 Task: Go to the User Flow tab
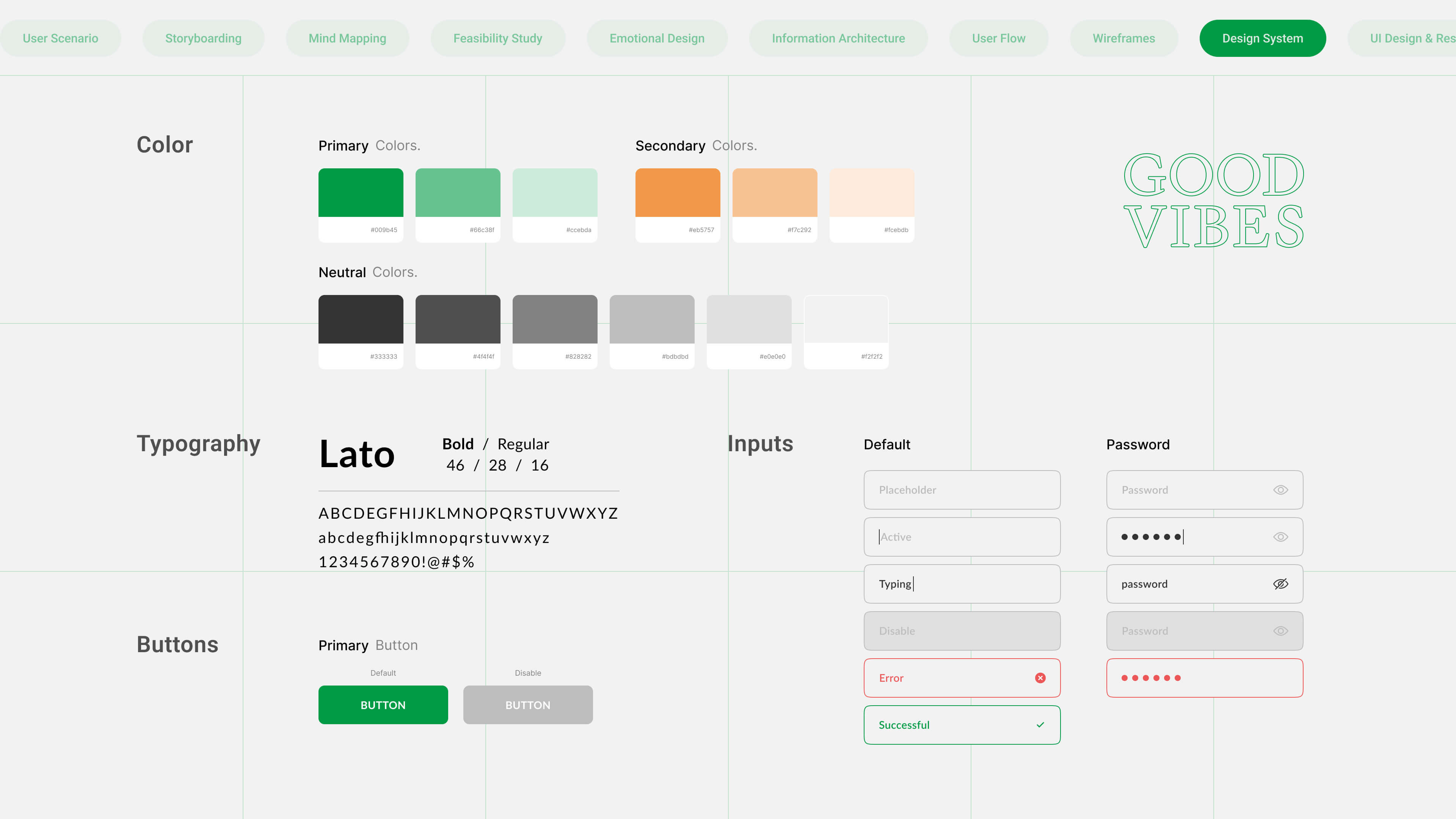pyautogui.click(x=998, y=38)
